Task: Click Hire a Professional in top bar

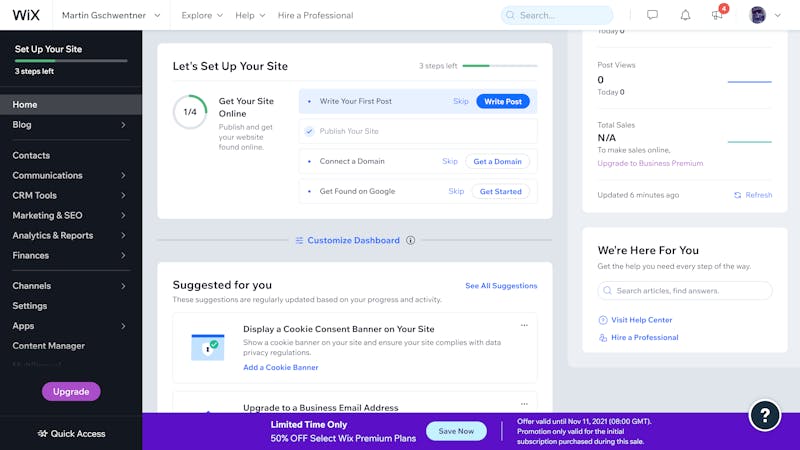Action: tap(315, 15)
